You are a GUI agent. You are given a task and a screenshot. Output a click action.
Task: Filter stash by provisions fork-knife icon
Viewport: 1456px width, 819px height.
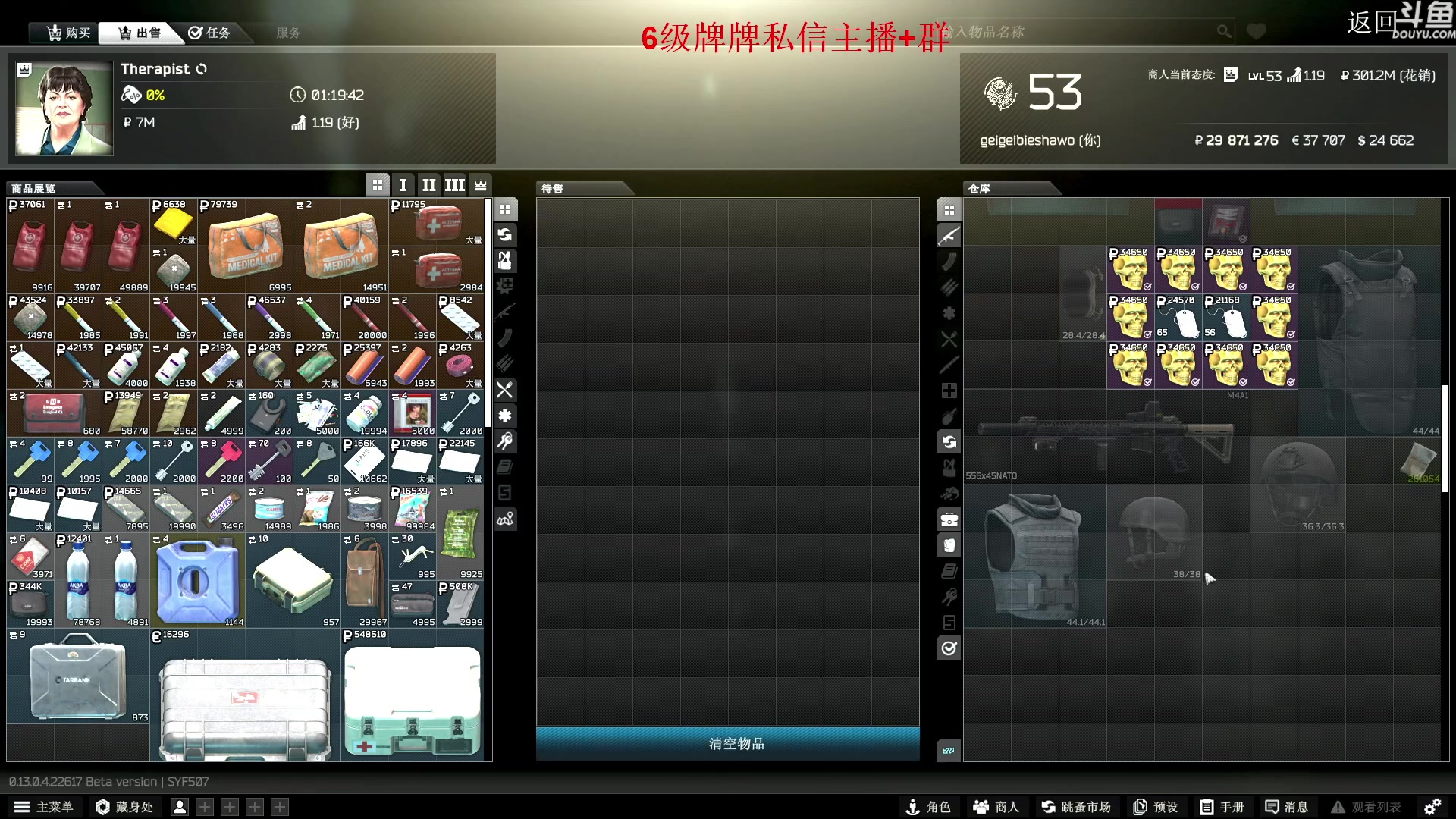(x=949, y=339)
